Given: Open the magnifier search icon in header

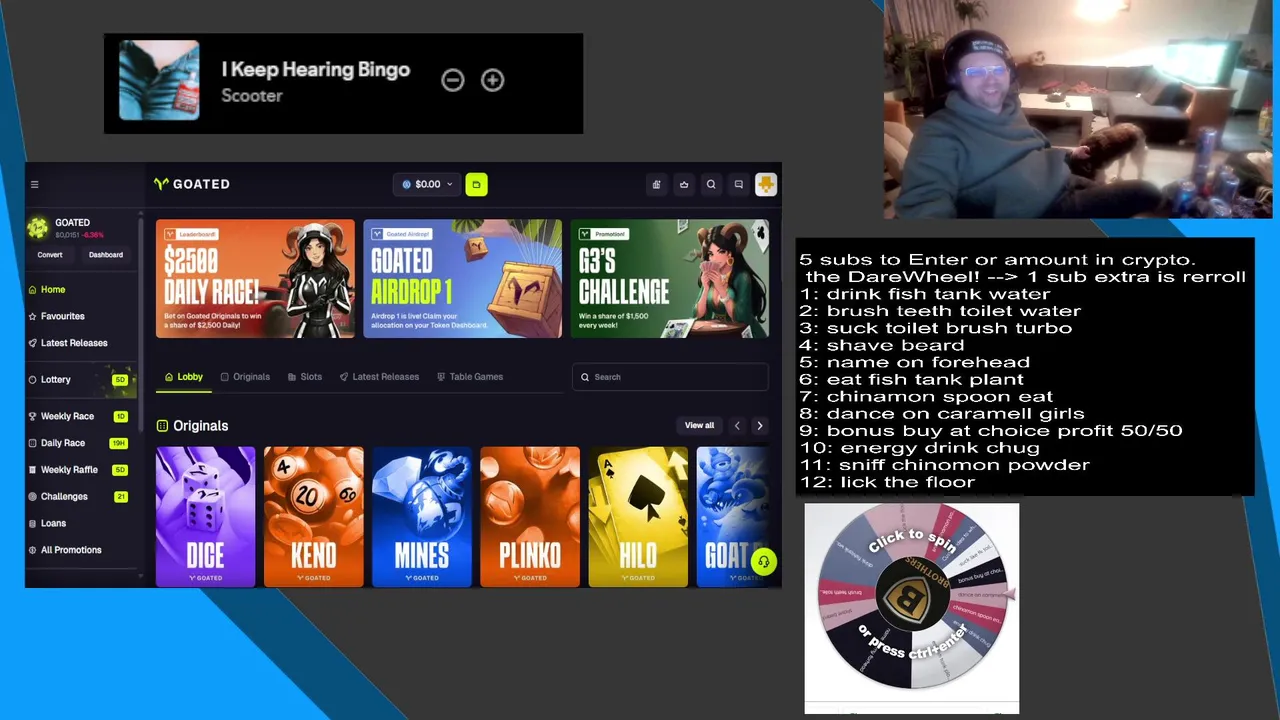Looking at the screenshot, I should click(711, 184).
